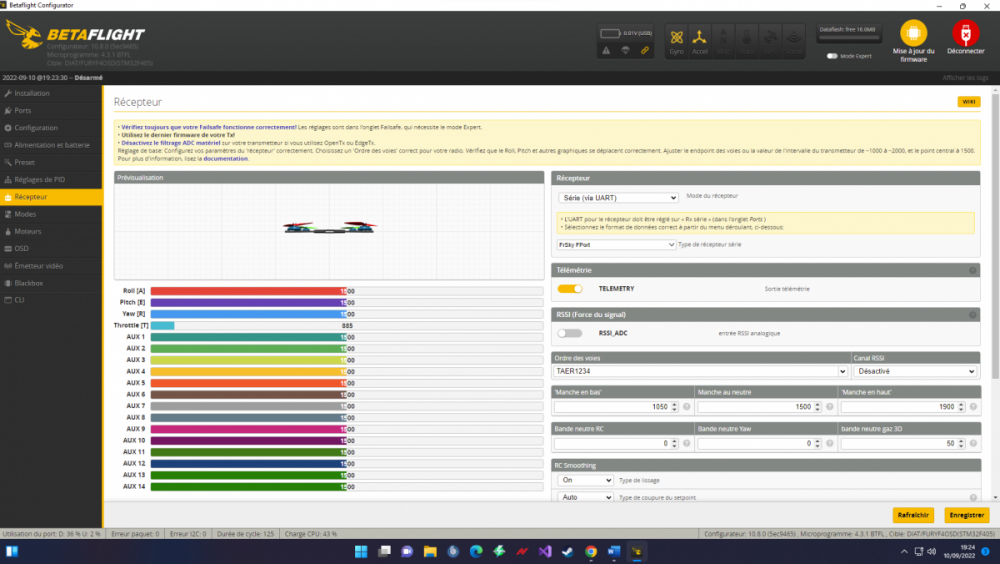Image resolution: width=1000 pixels, height=564 pixels.
Task: Open the Émetteur vidéo tab
Action: pyautogui.click(x=51, y=265)
